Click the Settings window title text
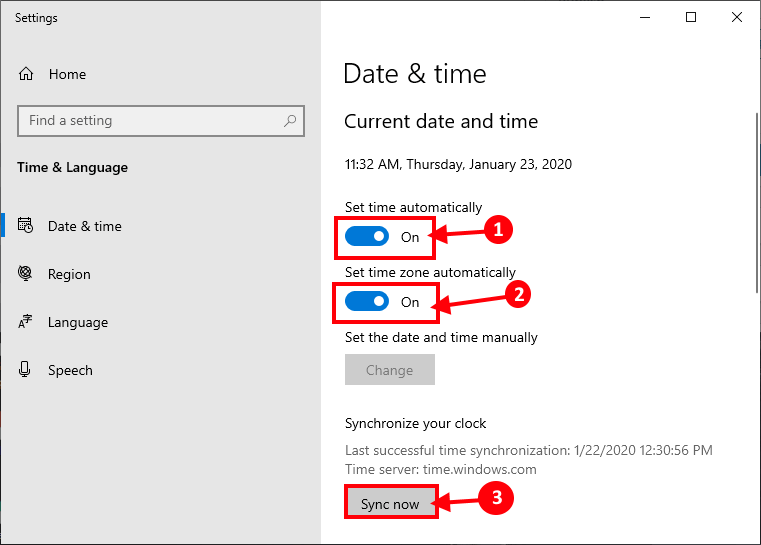Viewport: 761px width, 545px height. (x=36, y=18)
